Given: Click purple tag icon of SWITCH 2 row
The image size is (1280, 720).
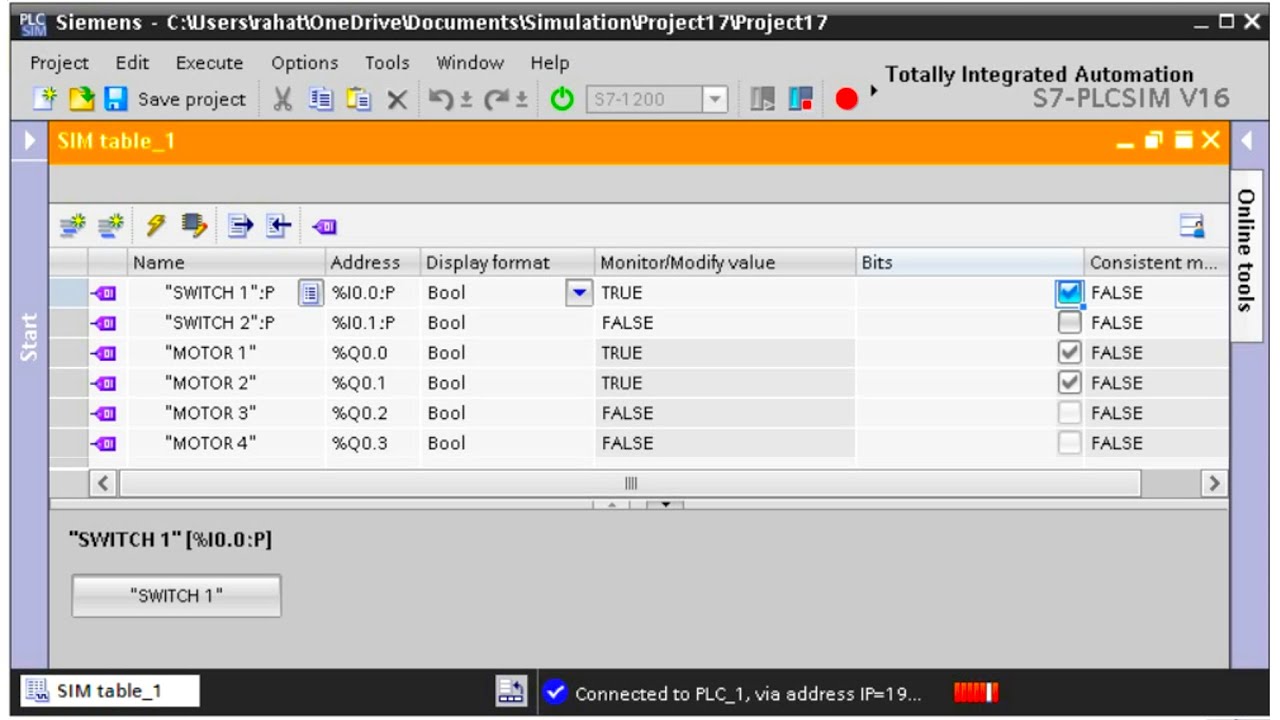Looking at the screenshot, I should pos(104,323).
